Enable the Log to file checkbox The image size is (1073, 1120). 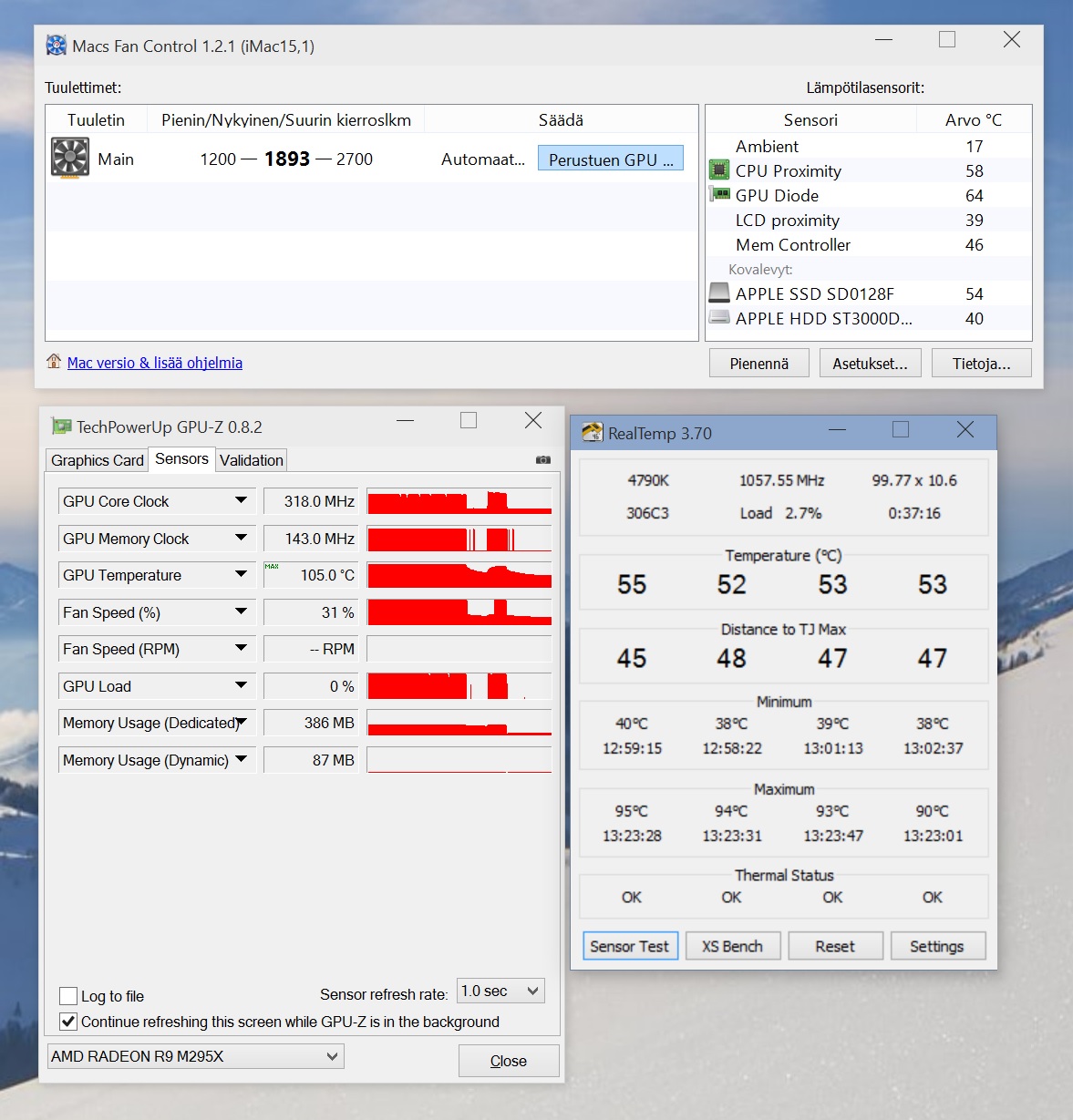coord(68,996)
